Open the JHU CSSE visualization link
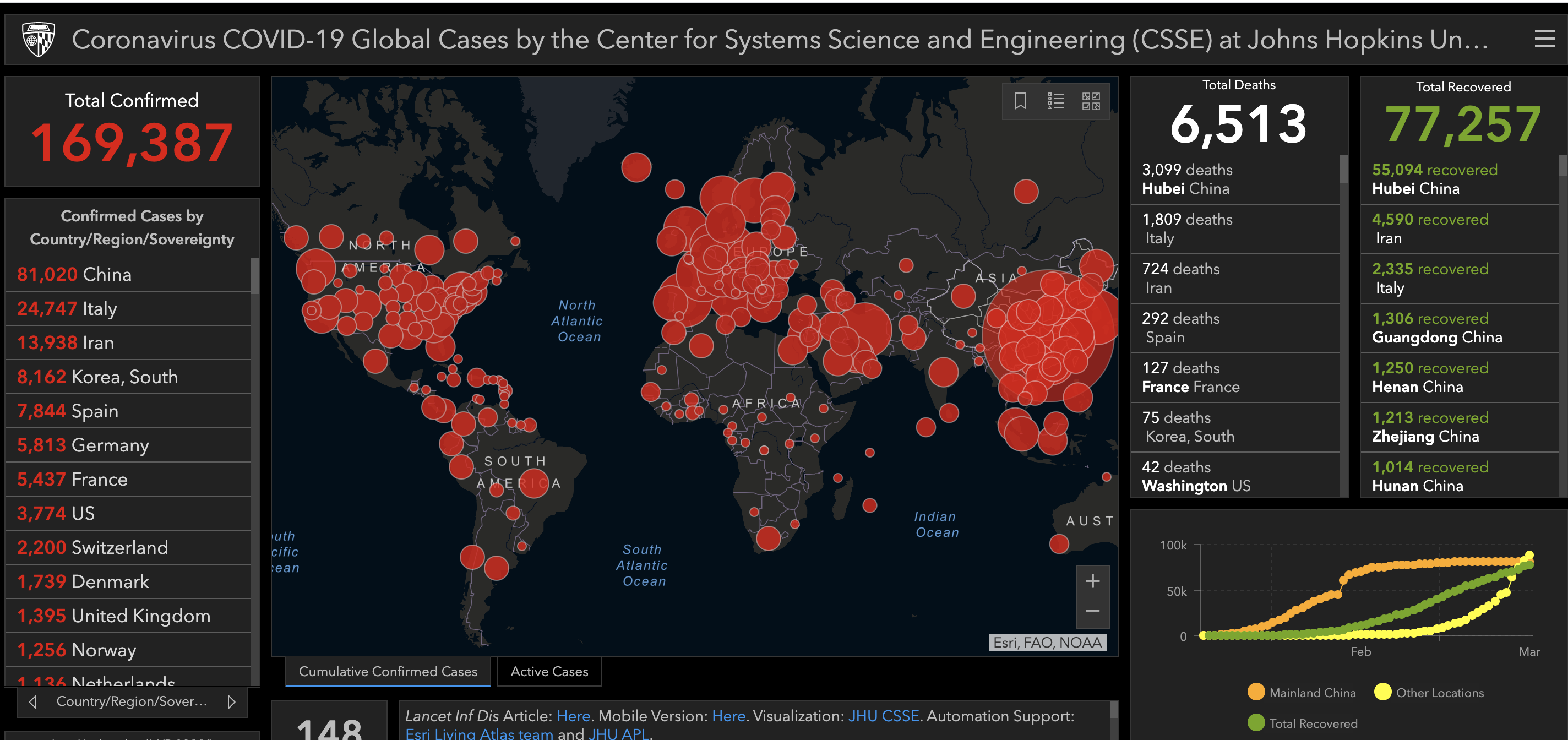The image size is (1568, 740). 883,716
